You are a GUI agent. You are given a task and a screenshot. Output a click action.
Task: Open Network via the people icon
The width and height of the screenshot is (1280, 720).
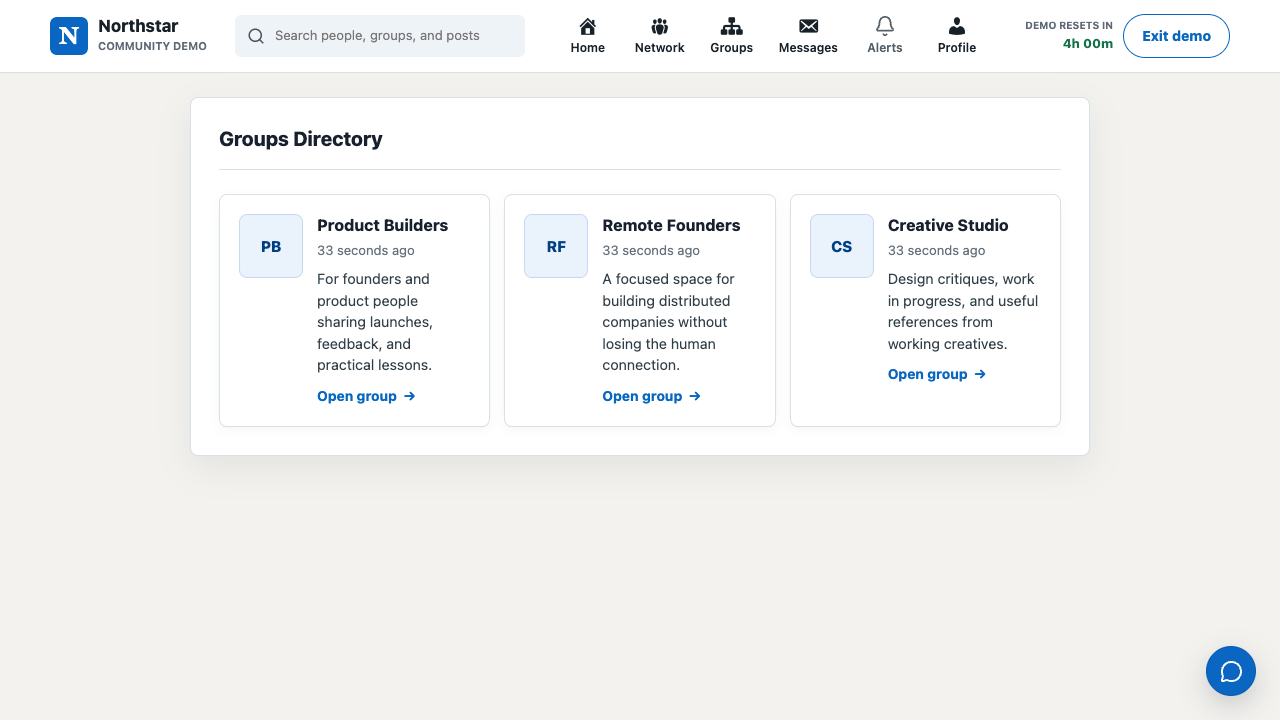tap(659, 26)
